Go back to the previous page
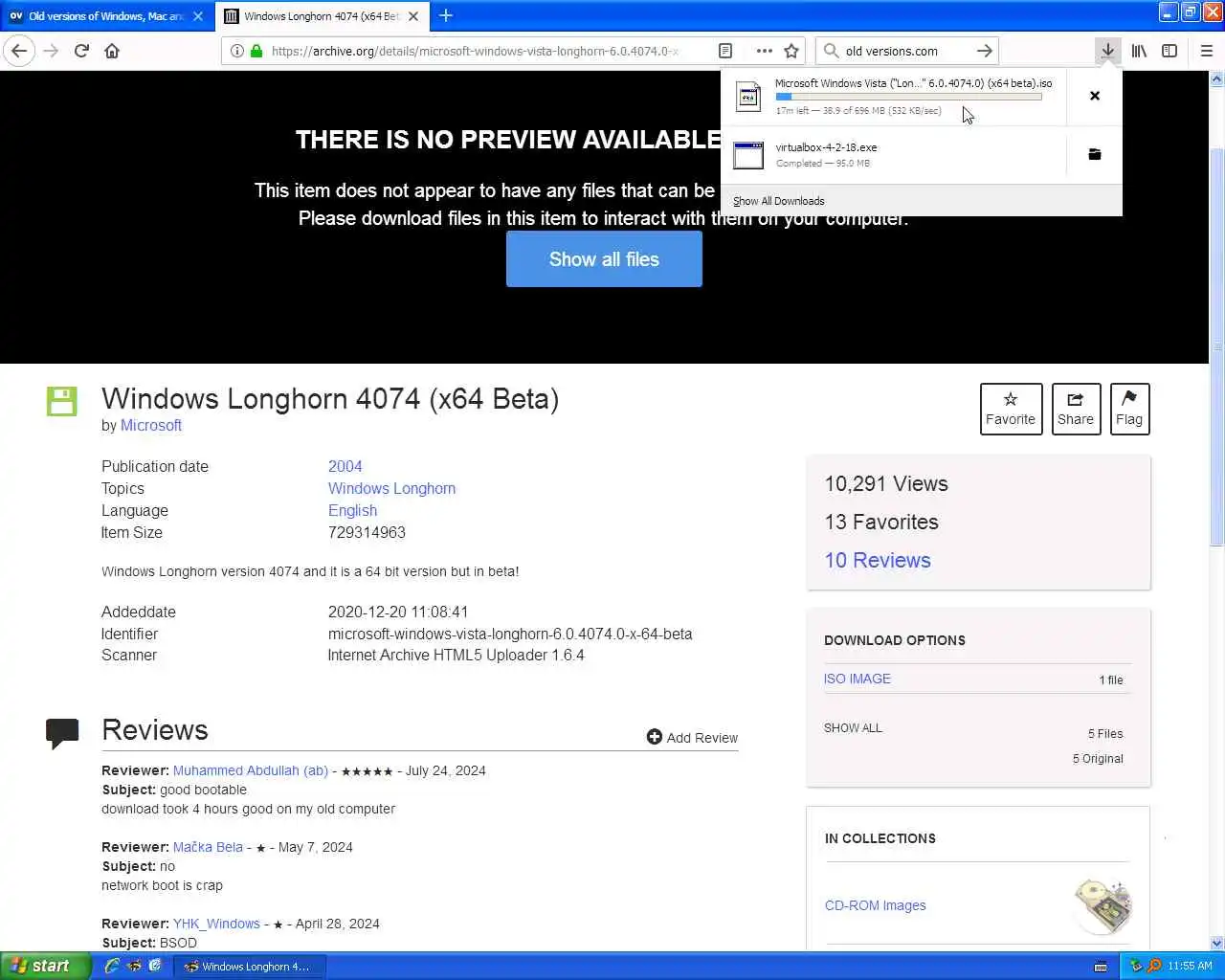 (19, 51)
